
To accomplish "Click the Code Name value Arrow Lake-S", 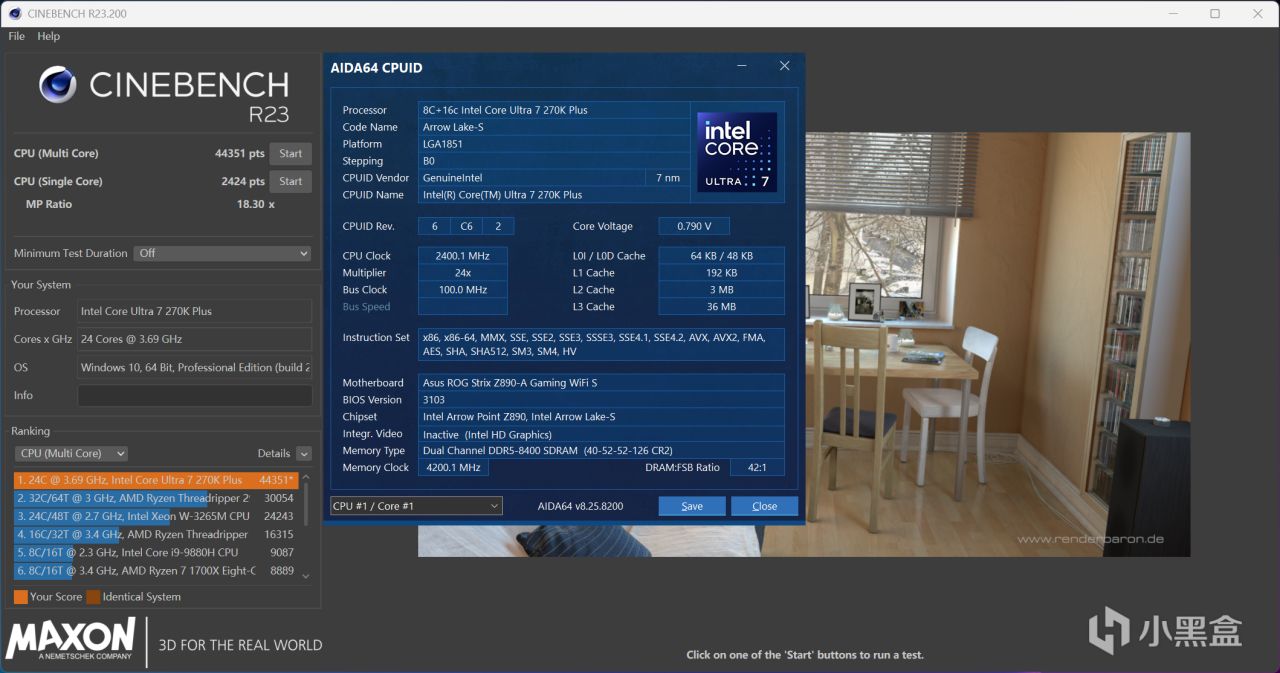I will click(x=553, y=127).
